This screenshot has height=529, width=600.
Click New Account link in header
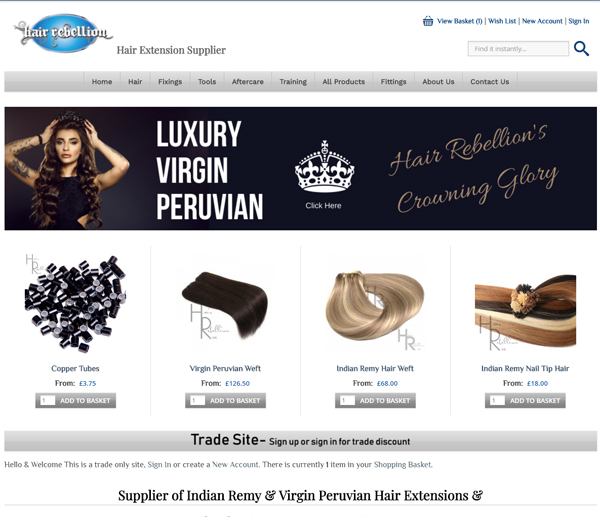click(542, 21)
